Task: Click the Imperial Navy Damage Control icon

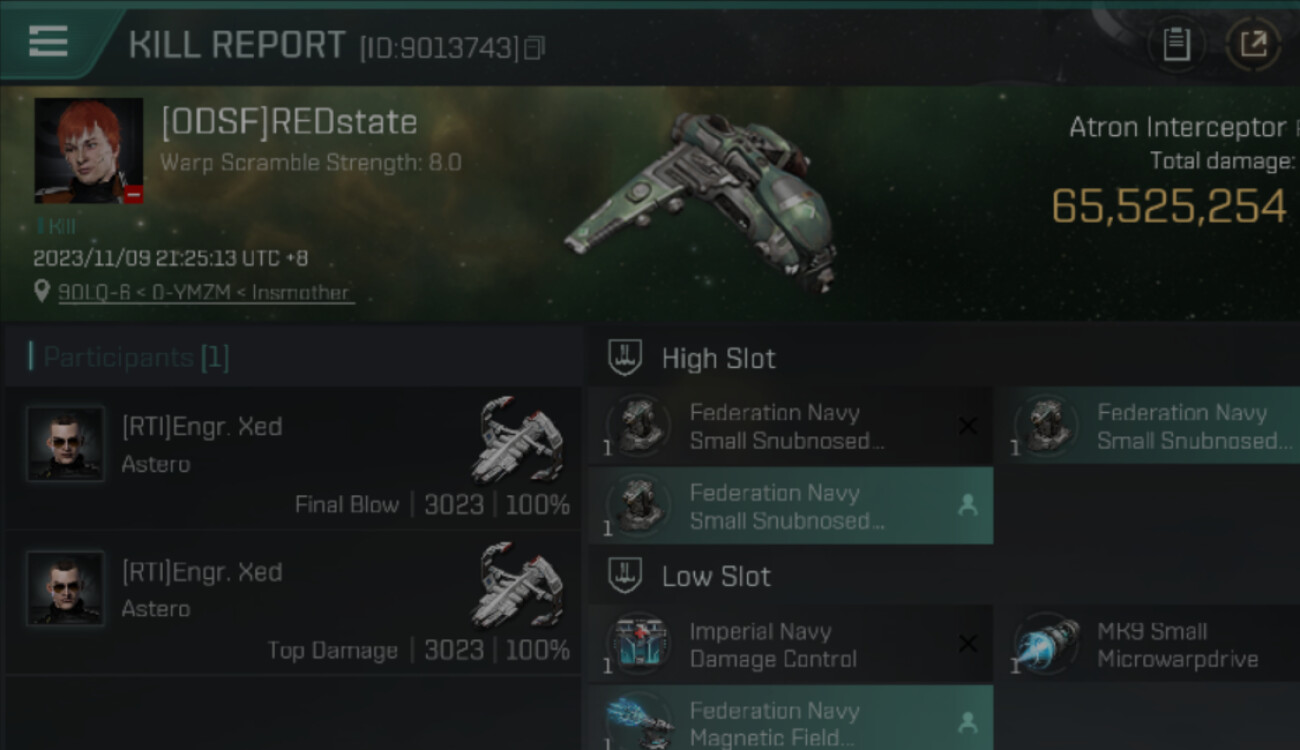Action: pyautogui.click(x=638, y=645)
